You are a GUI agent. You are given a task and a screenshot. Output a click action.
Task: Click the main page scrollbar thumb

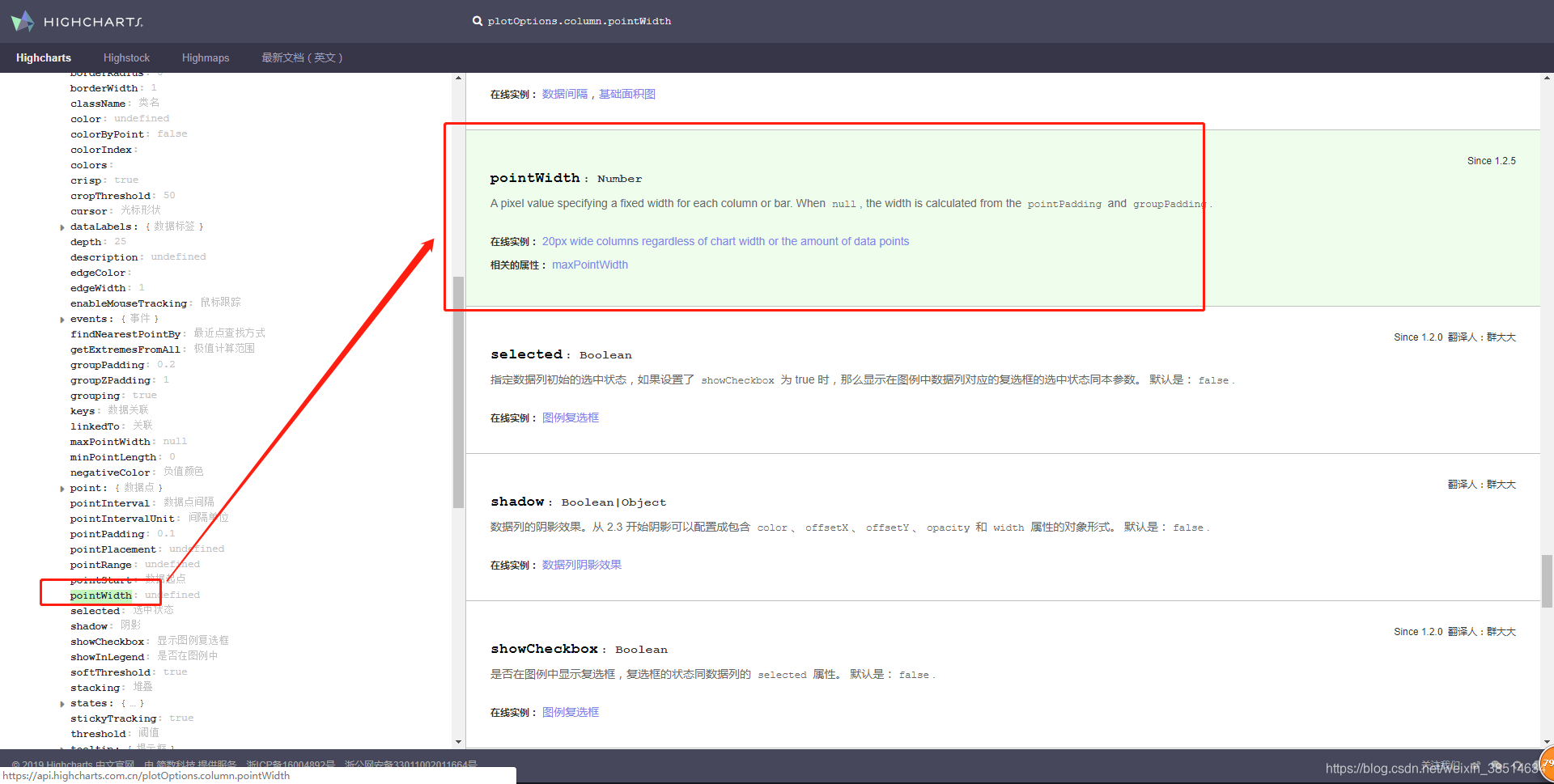click(x=1547, y=580)
